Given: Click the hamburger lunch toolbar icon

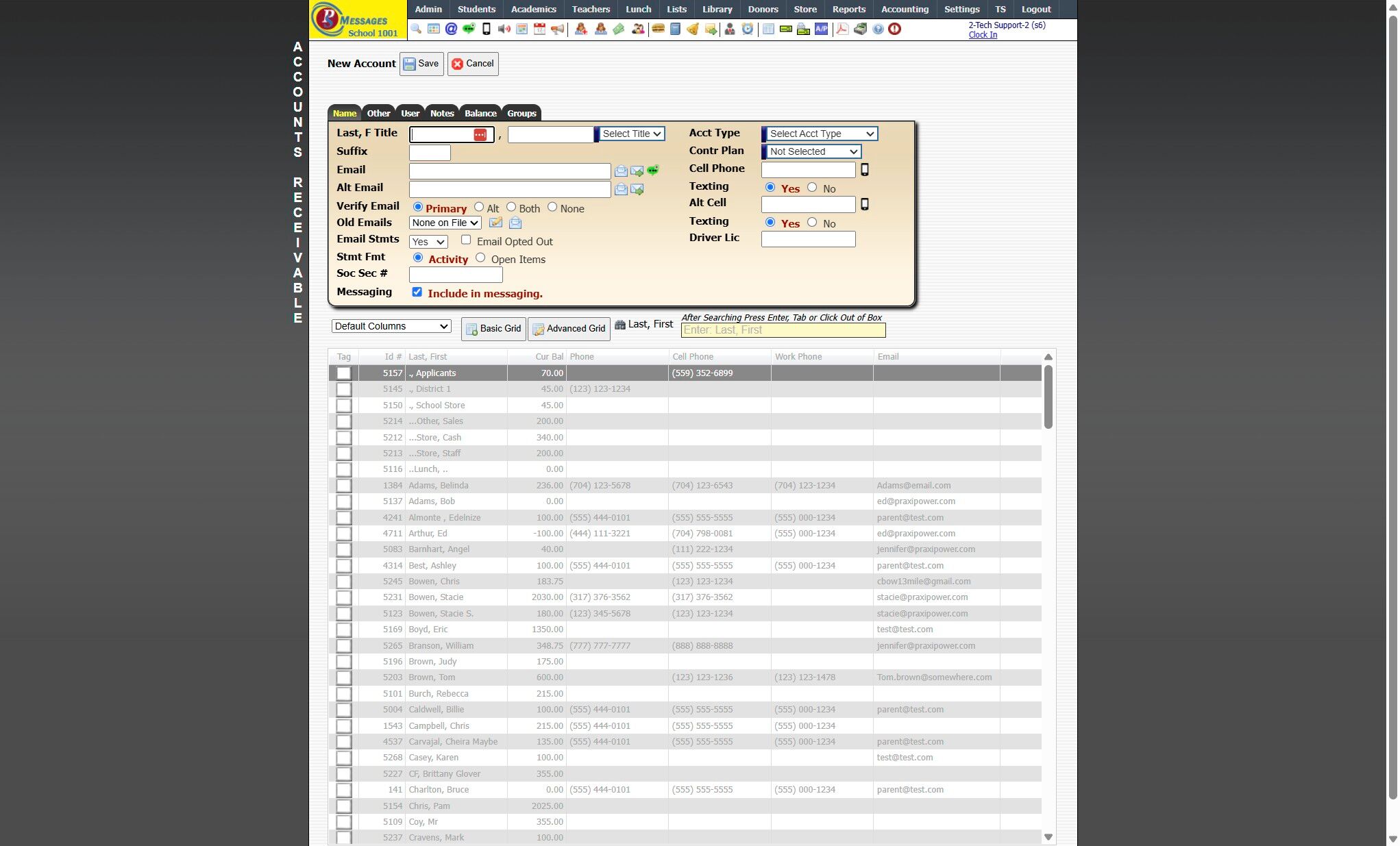Looking at the screenshot, I should [x=658, y=29].
